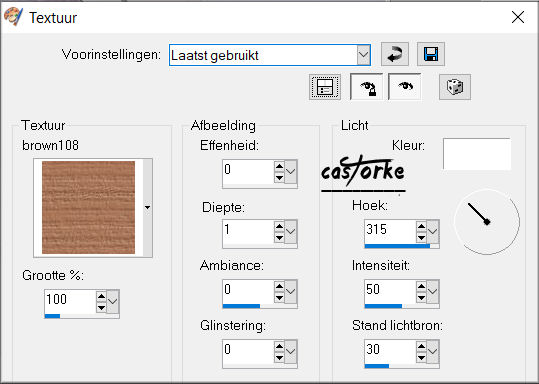Image resolution: width=539 pixels, height=384 pixels.
Task: Click the Grootte % value field
Action: click(70, 300)
